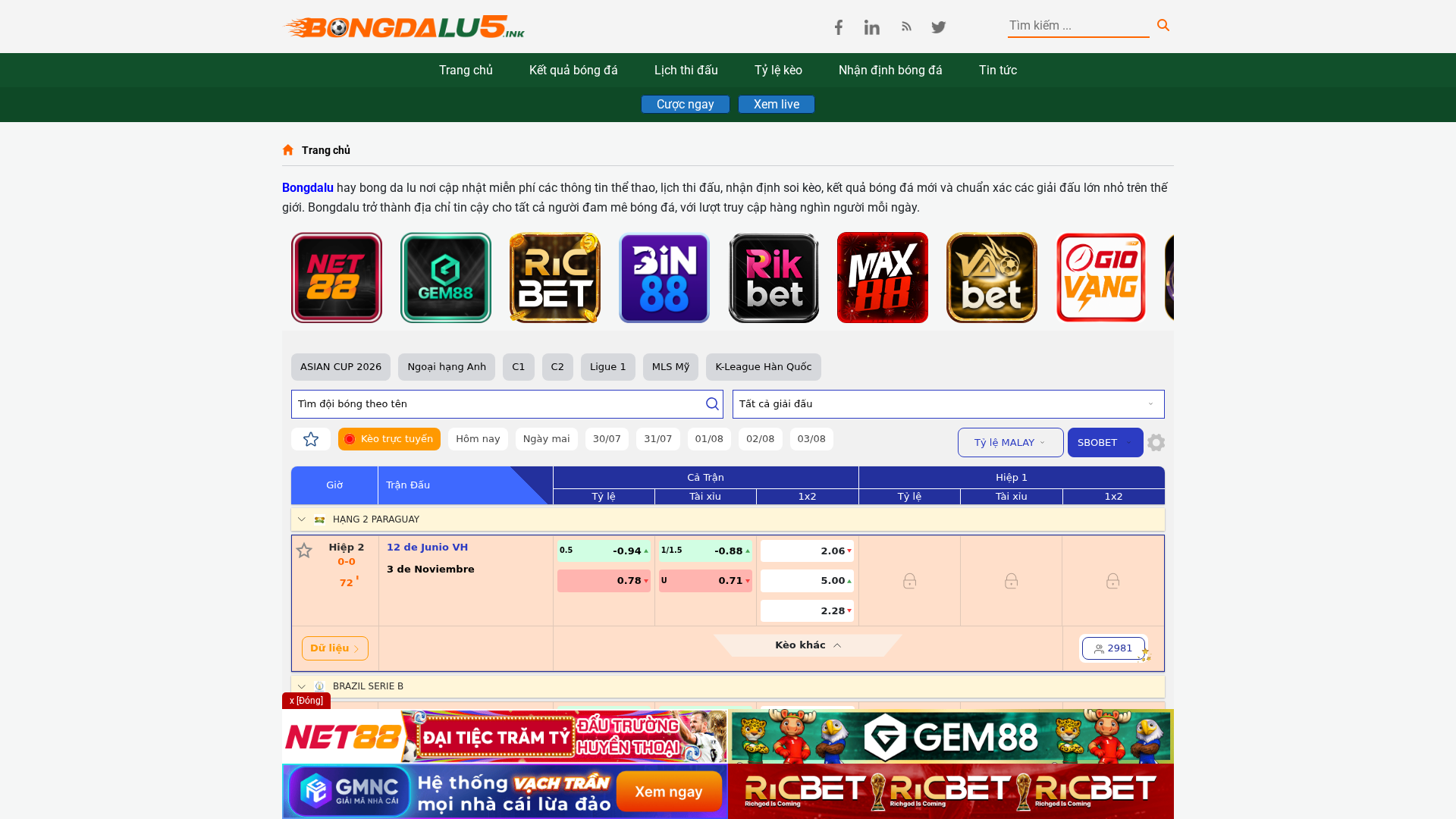Click the Cược ngay button

[686, 105]
